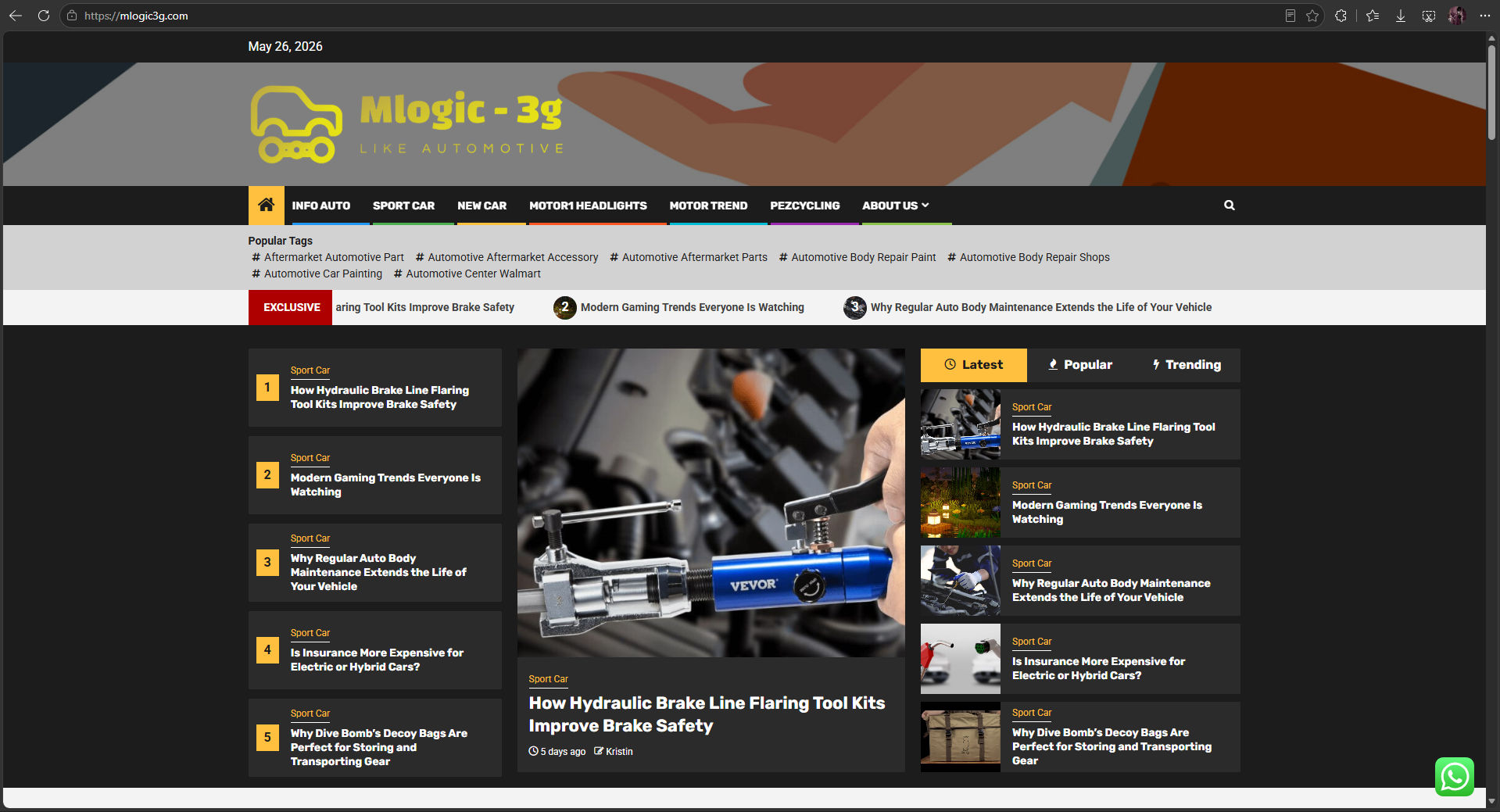Open the browser downloads icon
This screenshot has height=812, width=1500.
(1401, 16)
